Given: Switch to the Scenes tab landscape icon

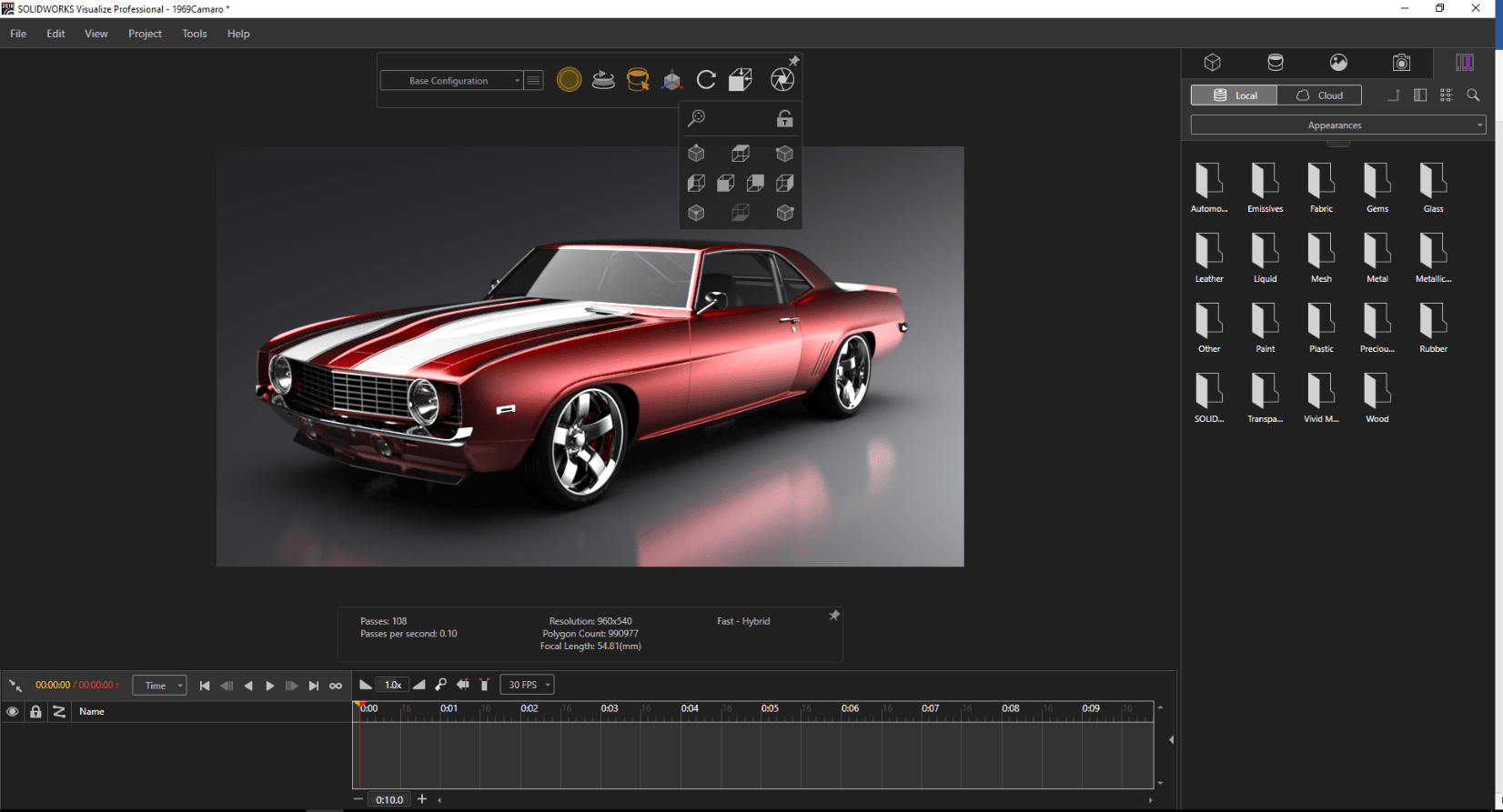Looking at the screenshot, I should pyautogui.click(x=1338, y=62).
